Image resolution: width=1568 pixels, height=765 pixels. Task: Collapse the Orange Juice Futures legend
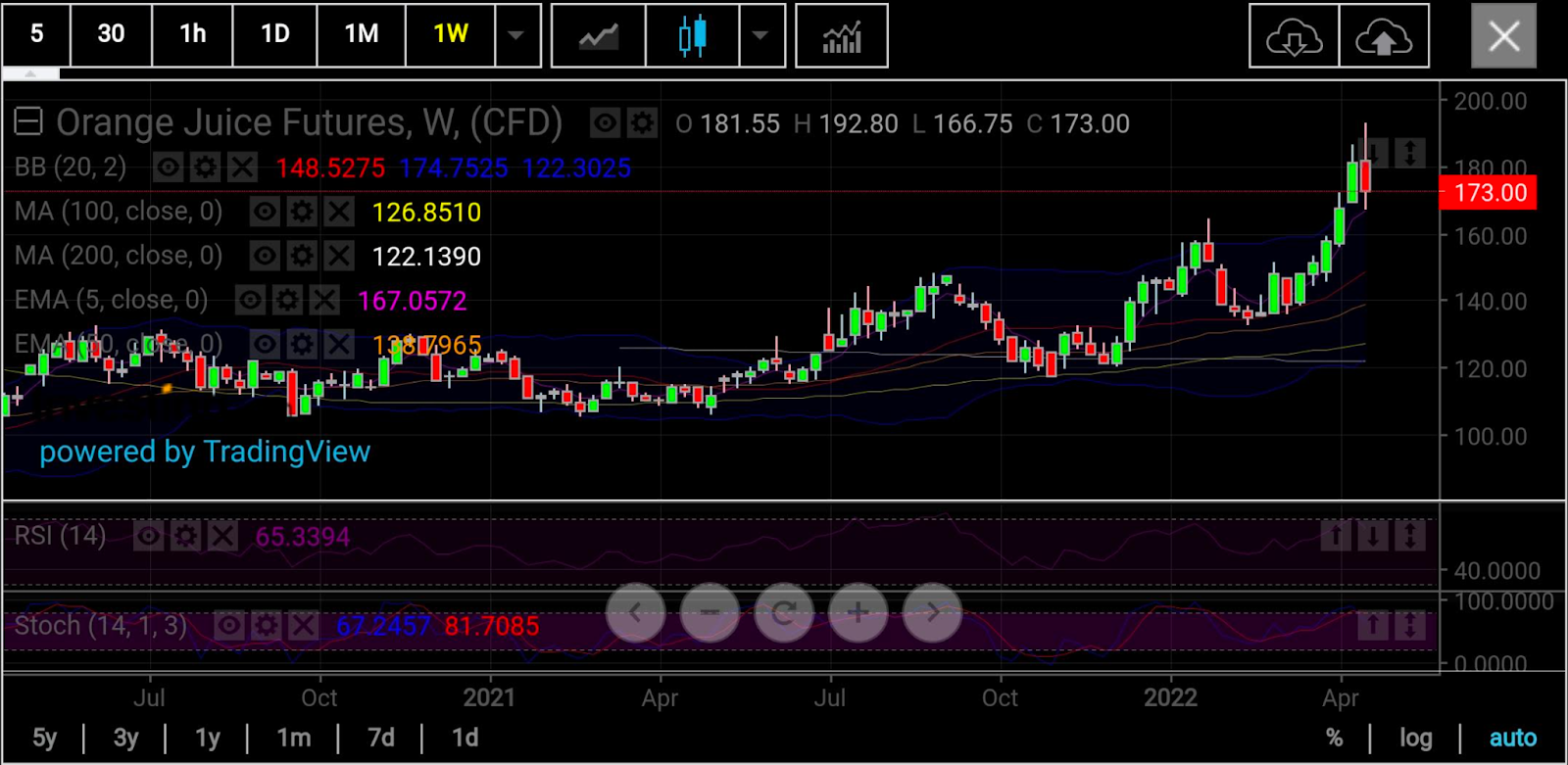coord(27,122)
